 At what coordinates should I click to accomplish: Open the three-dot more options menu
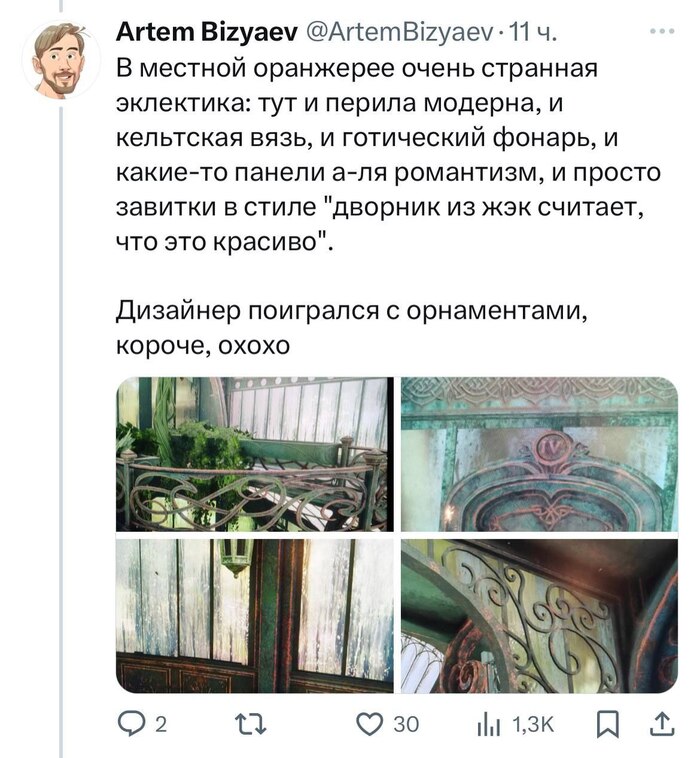coord(662,31)
